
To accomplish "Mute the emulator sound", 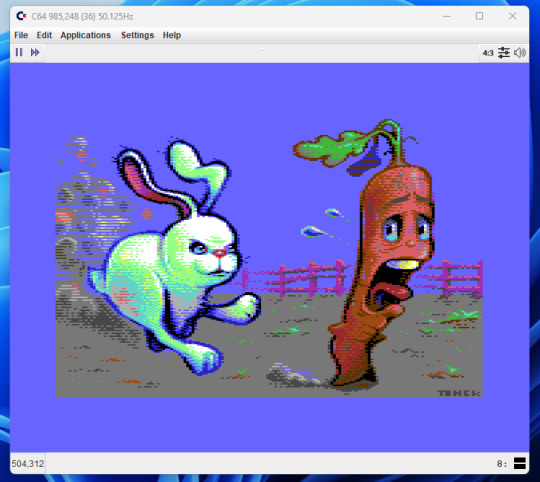I will coord(520,53).
